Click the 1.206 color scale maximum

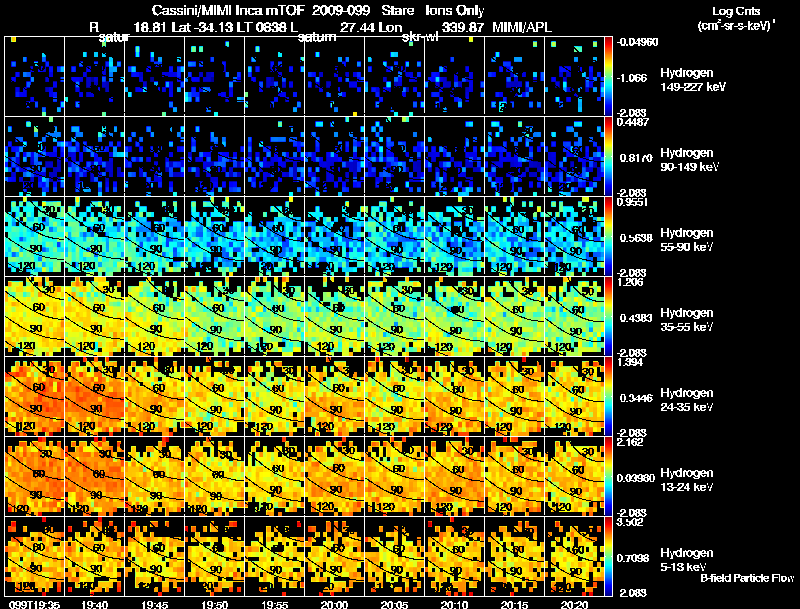coord(630,282)
